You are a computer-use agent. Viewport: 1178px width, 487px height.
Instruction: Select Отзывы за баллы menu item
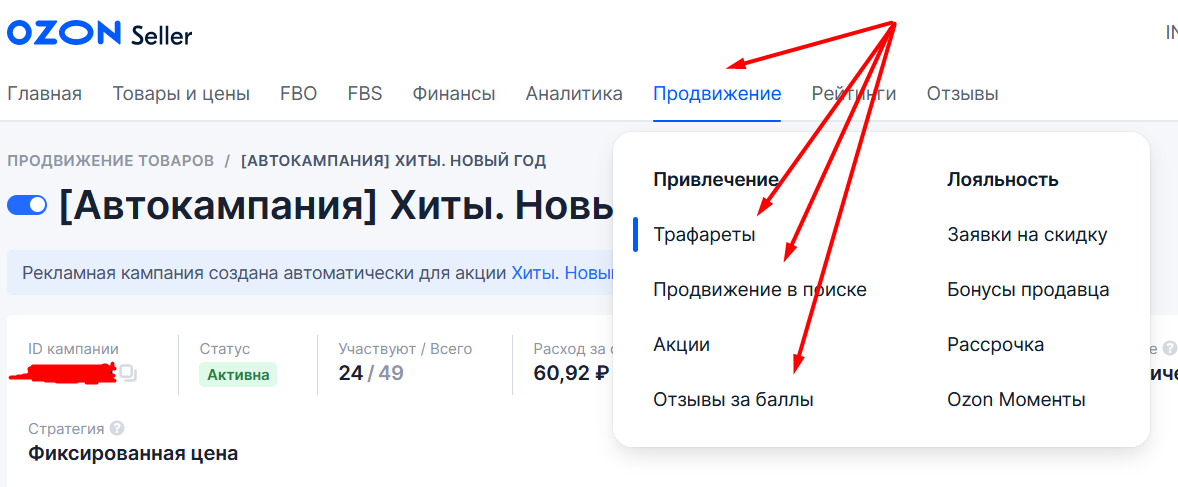pyautogui.click(x=733, y=400)
